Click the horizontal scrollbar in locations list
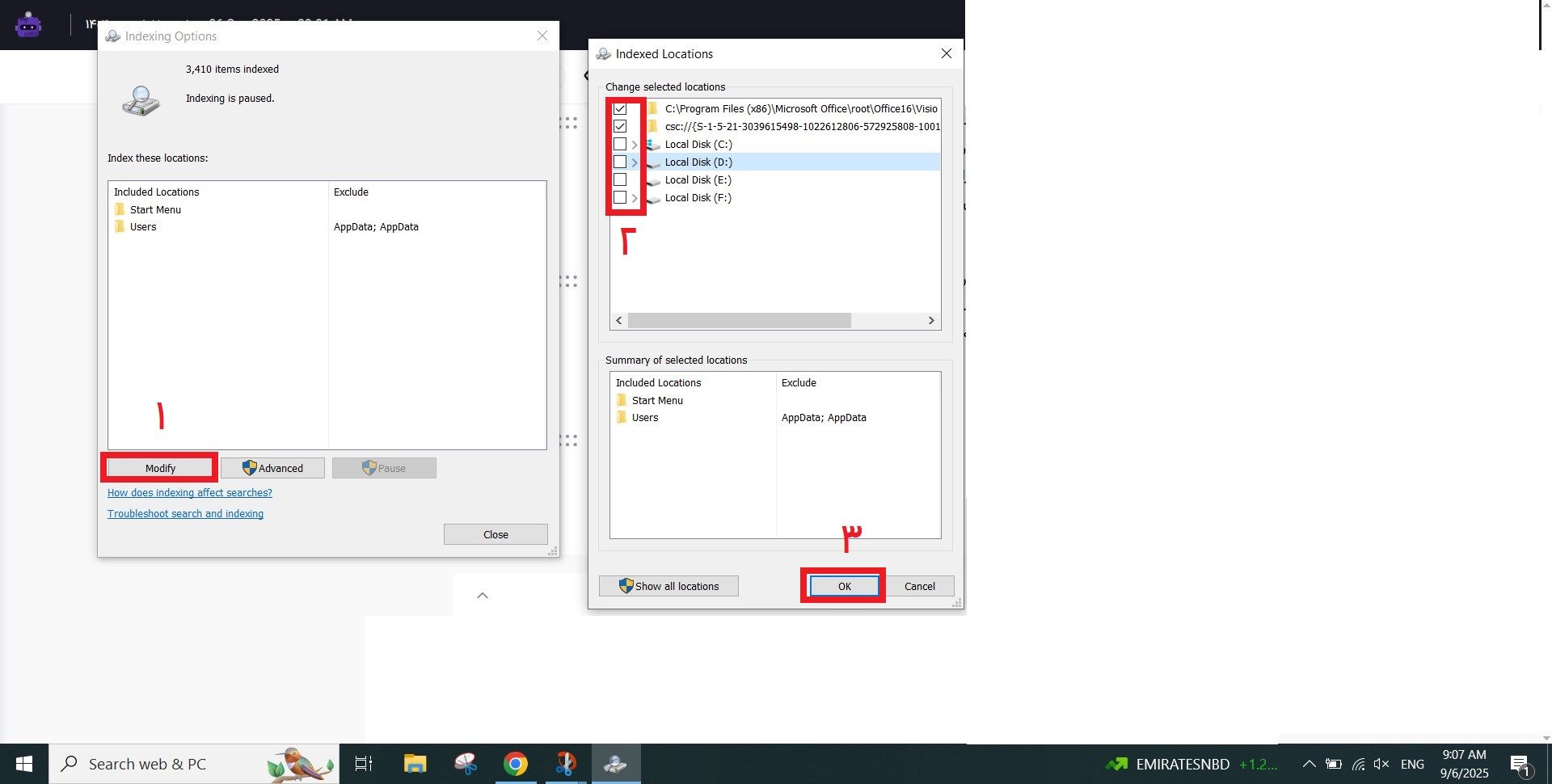This screenshot has width=1552, height=784. (x=739, y=321)
